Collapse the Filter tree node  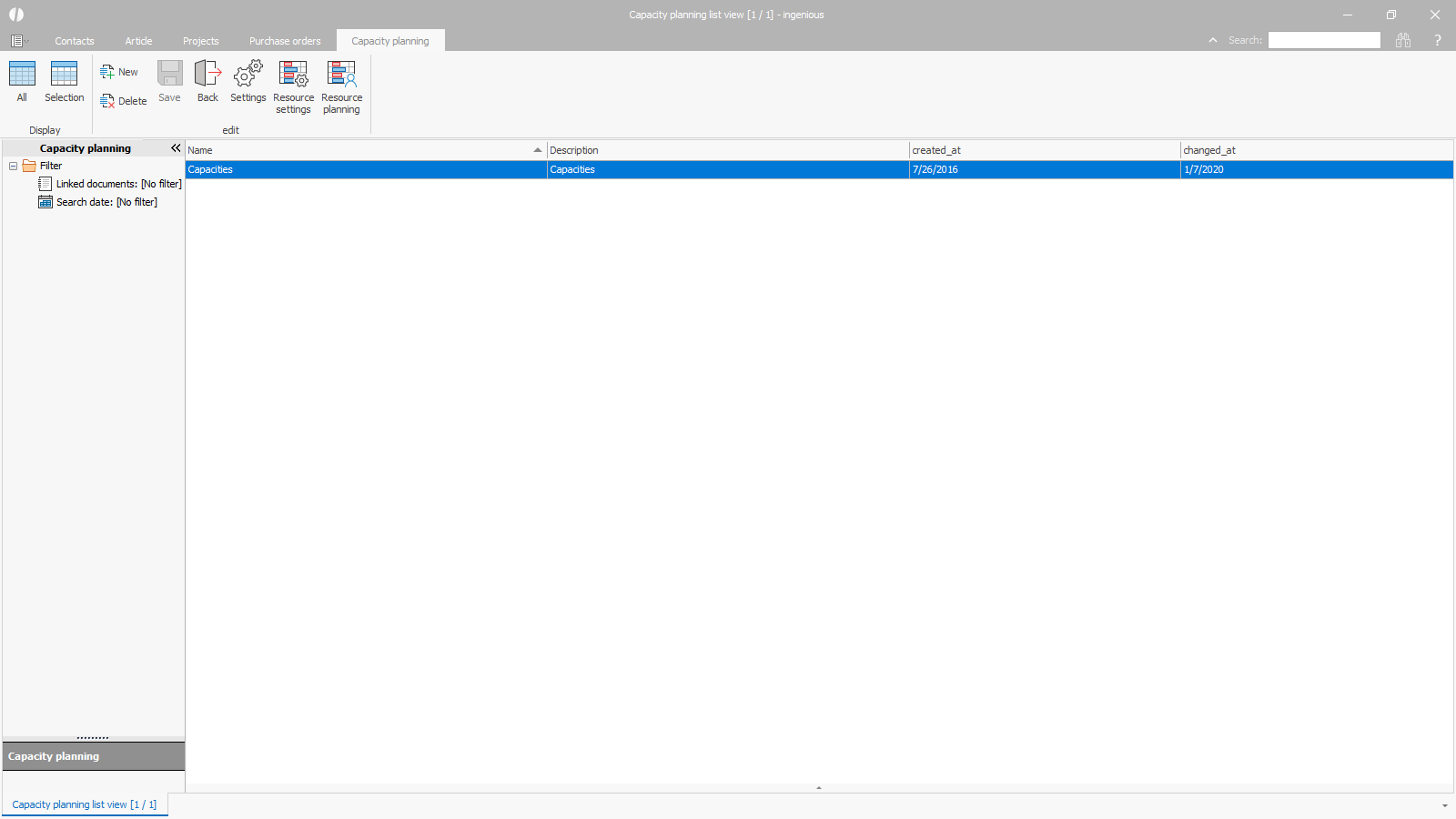point(14,166)
